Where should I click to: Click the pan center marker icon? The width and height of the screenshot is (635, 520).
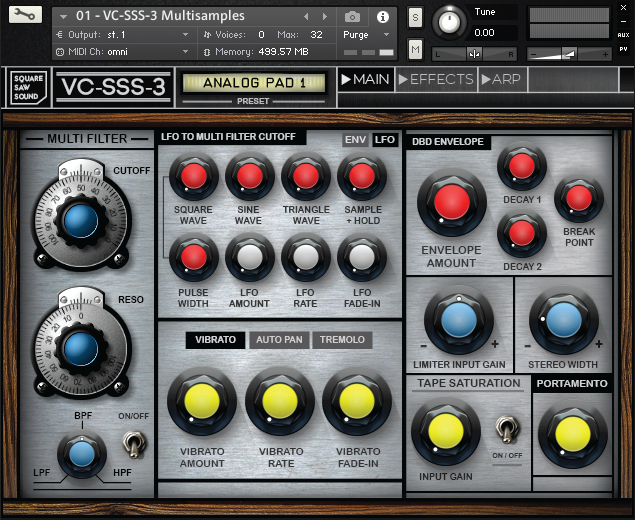coord(474,54)
